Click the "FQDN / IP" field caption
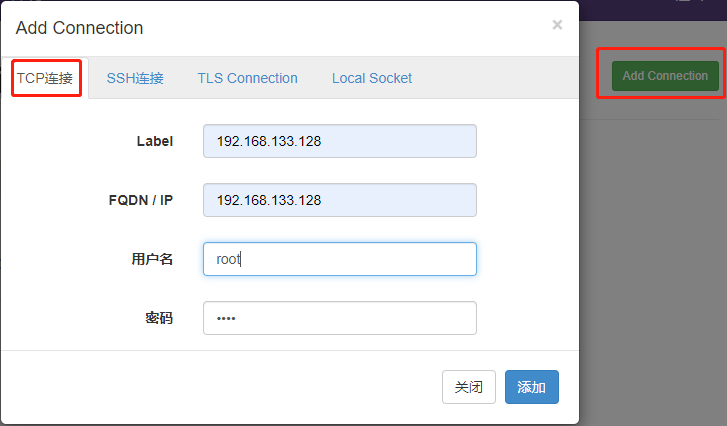This screenshot has height=426, width=727. (x=140, y=200)
